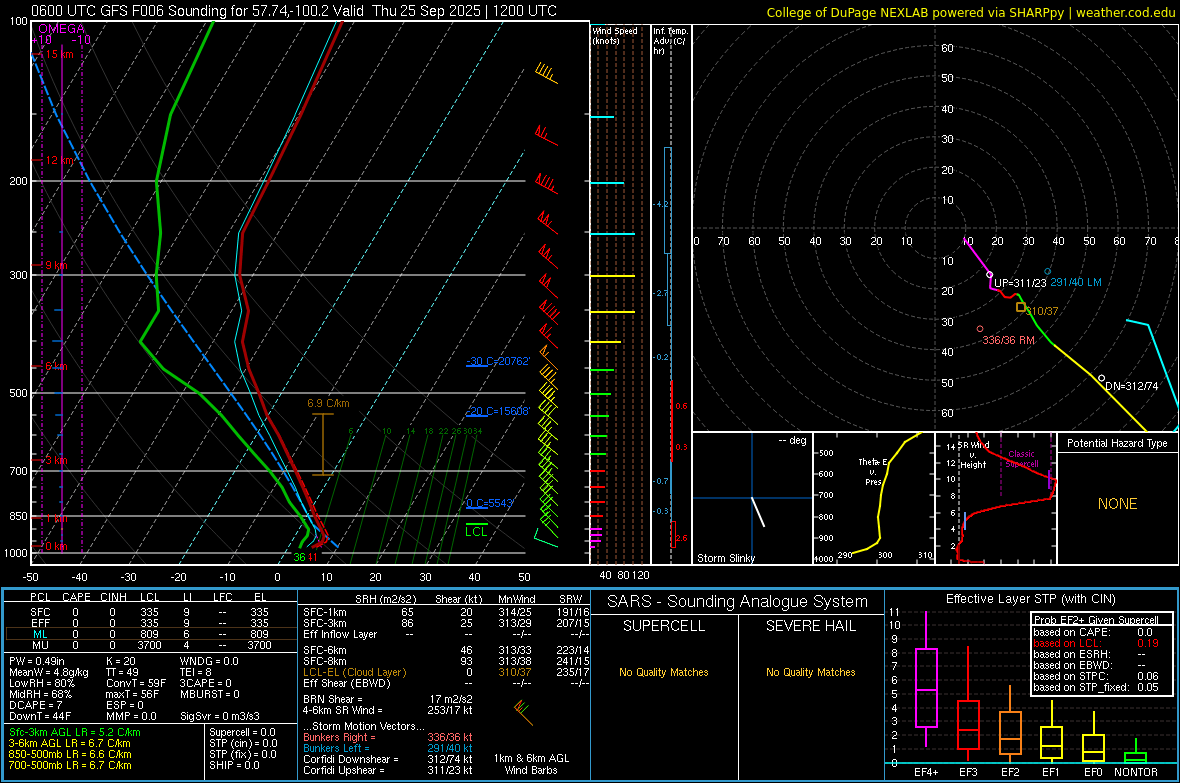Click the orange square marker on the hodograph
This screenshot has height=783, width=1180.
point(1021,307)
